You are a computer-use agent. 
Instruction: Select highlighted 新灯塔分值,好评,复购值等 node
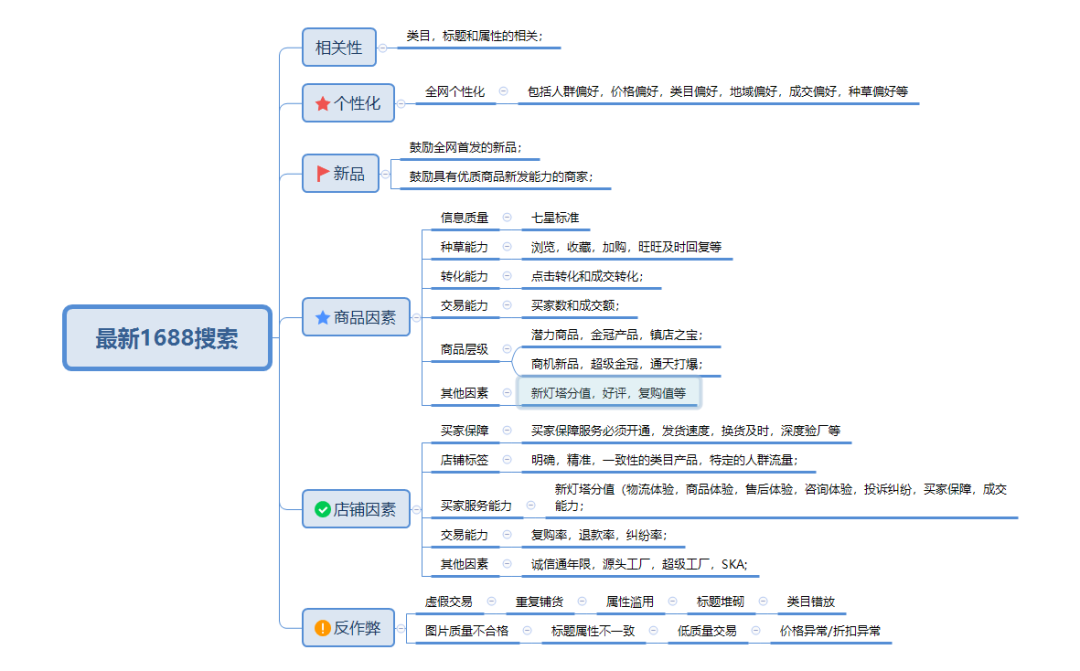pyautogui.click(x=608, y=393)
